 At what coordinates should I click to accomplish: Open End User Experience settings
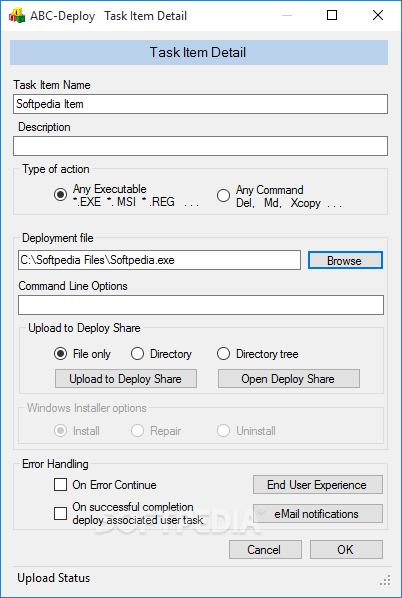(318, 485)
